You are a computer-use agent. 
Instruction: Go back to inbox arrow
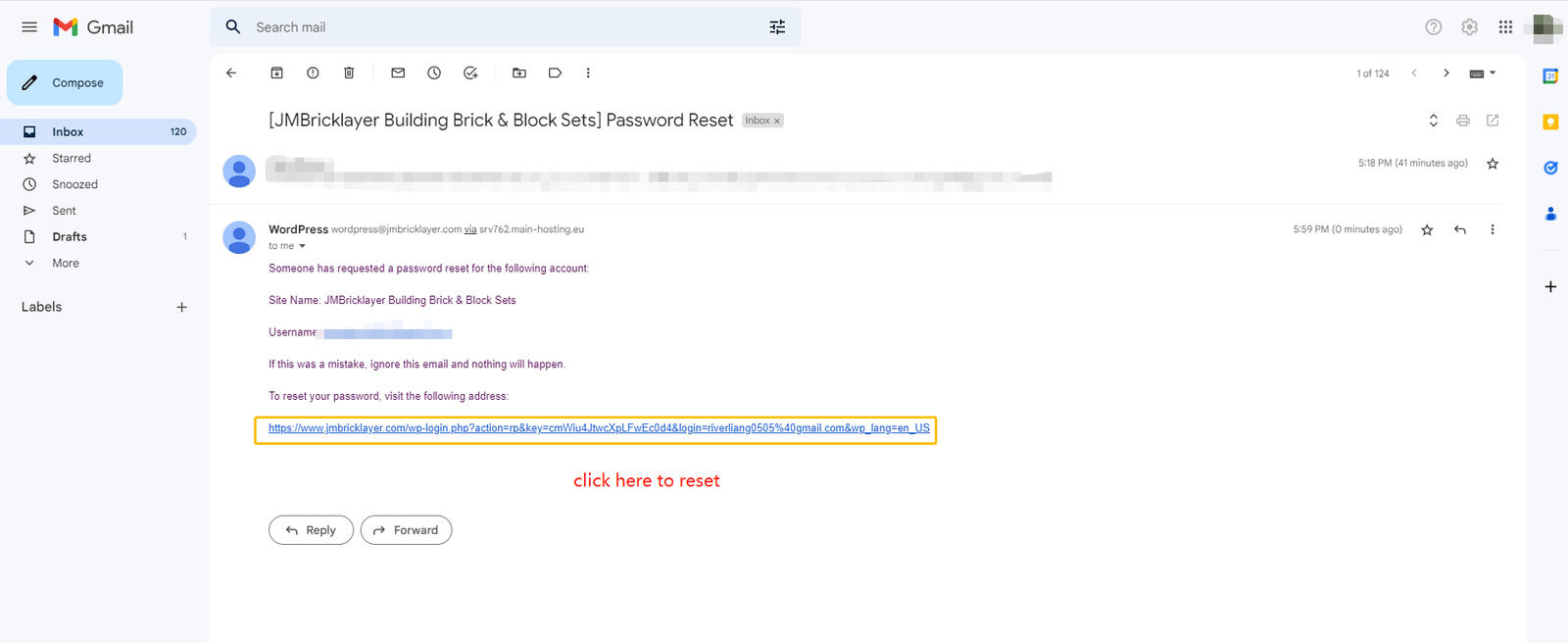click(231, 73)
